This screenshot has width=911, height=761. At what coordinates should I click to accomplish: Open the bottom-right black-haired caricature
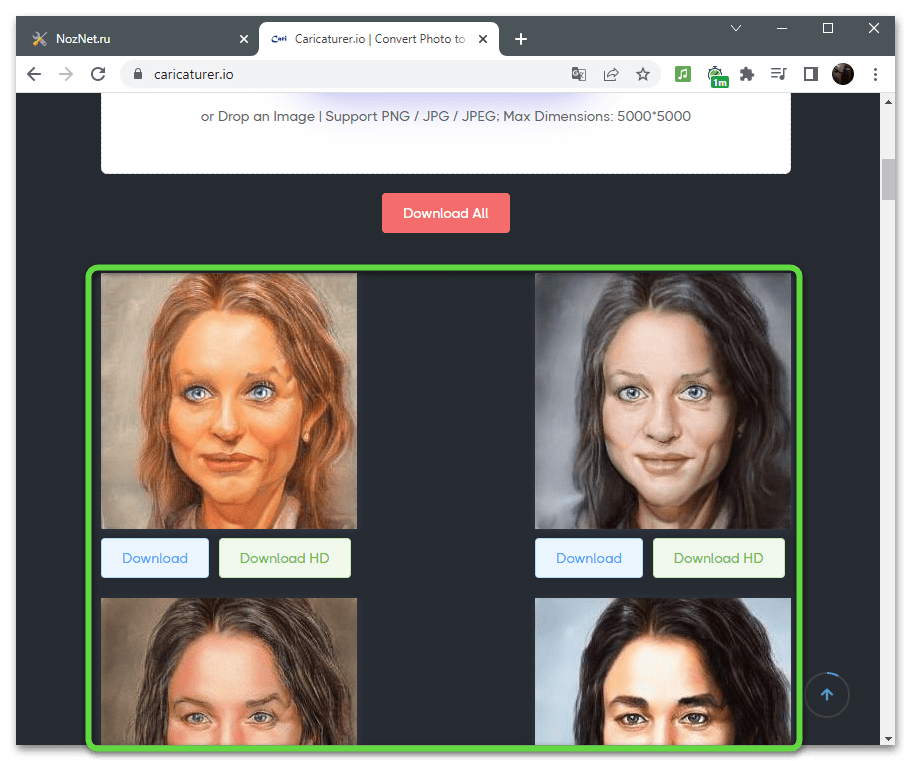click(x=663, y=671)
